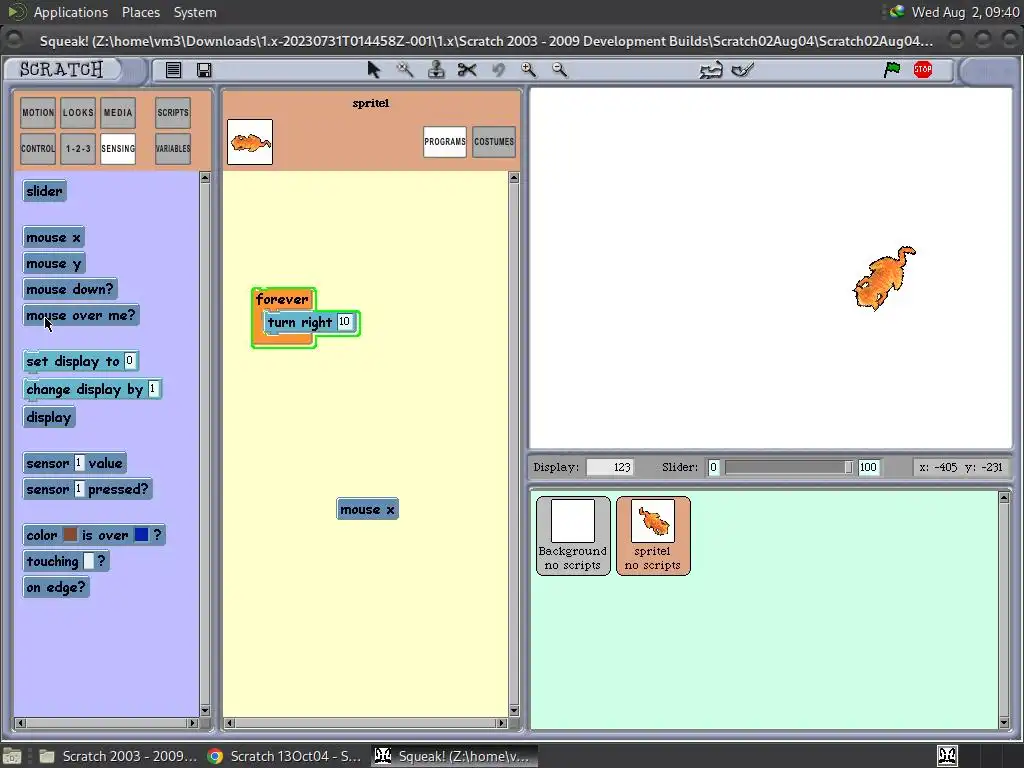This screenshot has width=1024, height=768.
Task: Click the undo arrow icon
Action: (498, 70)
